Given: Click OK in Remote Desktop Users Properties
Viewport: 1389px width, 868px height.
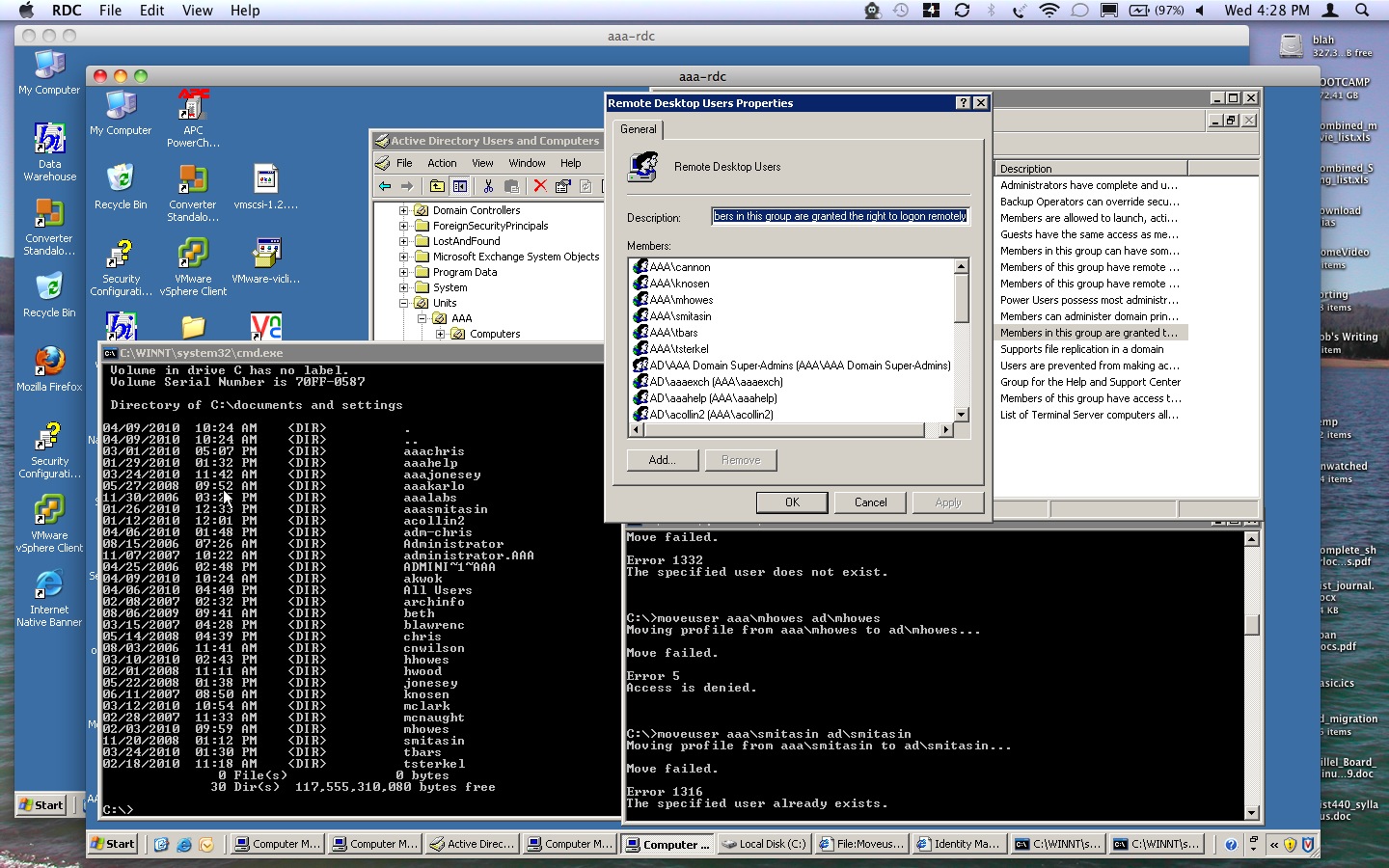Looking at the screenshot, I should pos(792,502).
